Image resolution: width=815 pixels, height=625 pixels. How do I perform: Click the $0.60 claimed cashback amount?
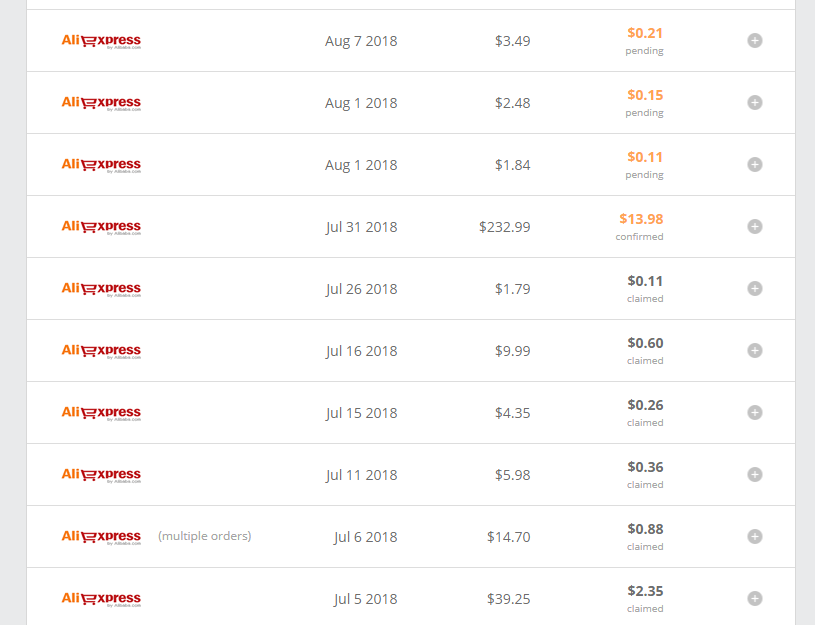pyautogui.click(x=645, y=343)
